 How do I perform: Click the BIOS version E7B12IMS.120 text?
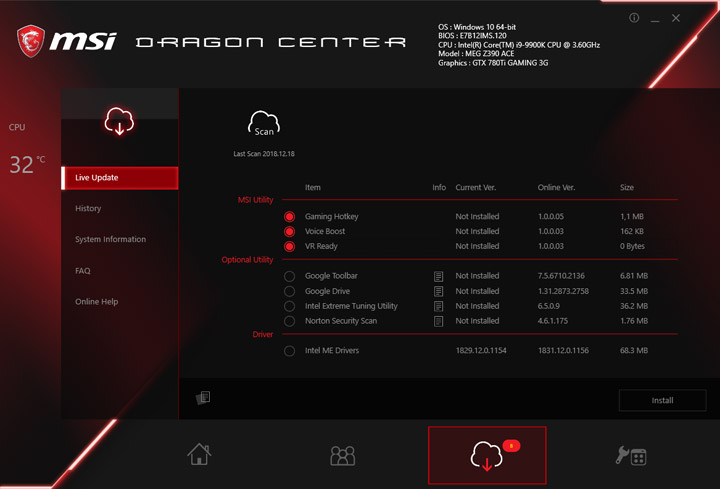pyautogui.click(x=472, y=36)
